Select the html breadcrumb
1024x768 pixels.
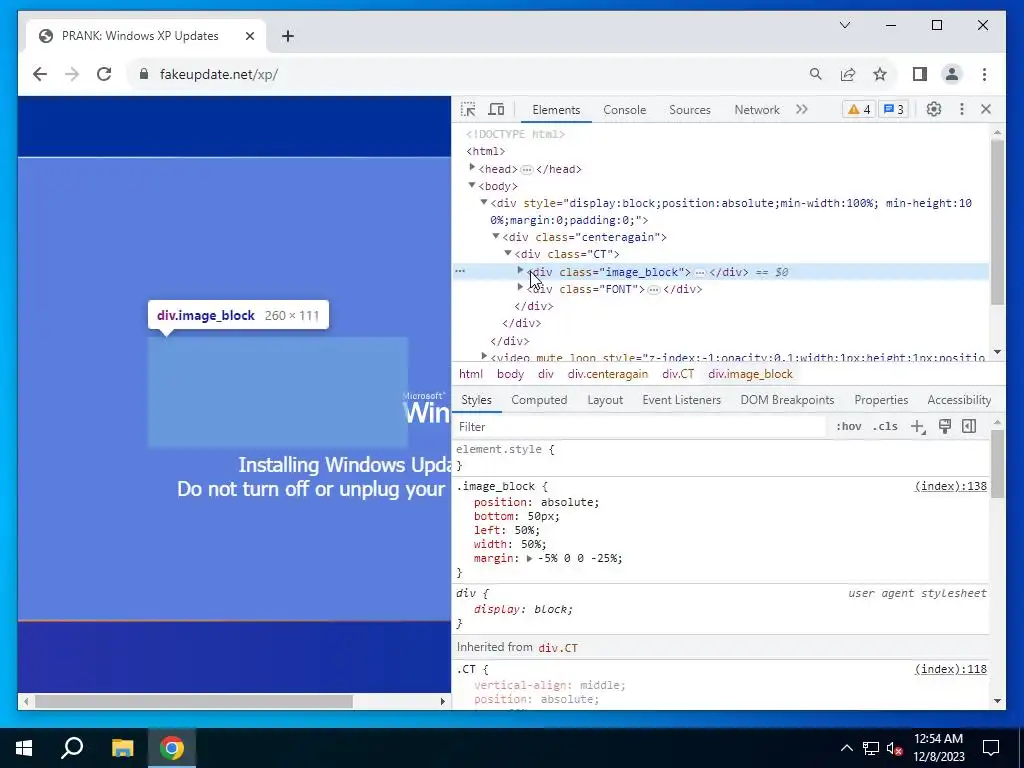pyautogui.click(x=471, y=374)
